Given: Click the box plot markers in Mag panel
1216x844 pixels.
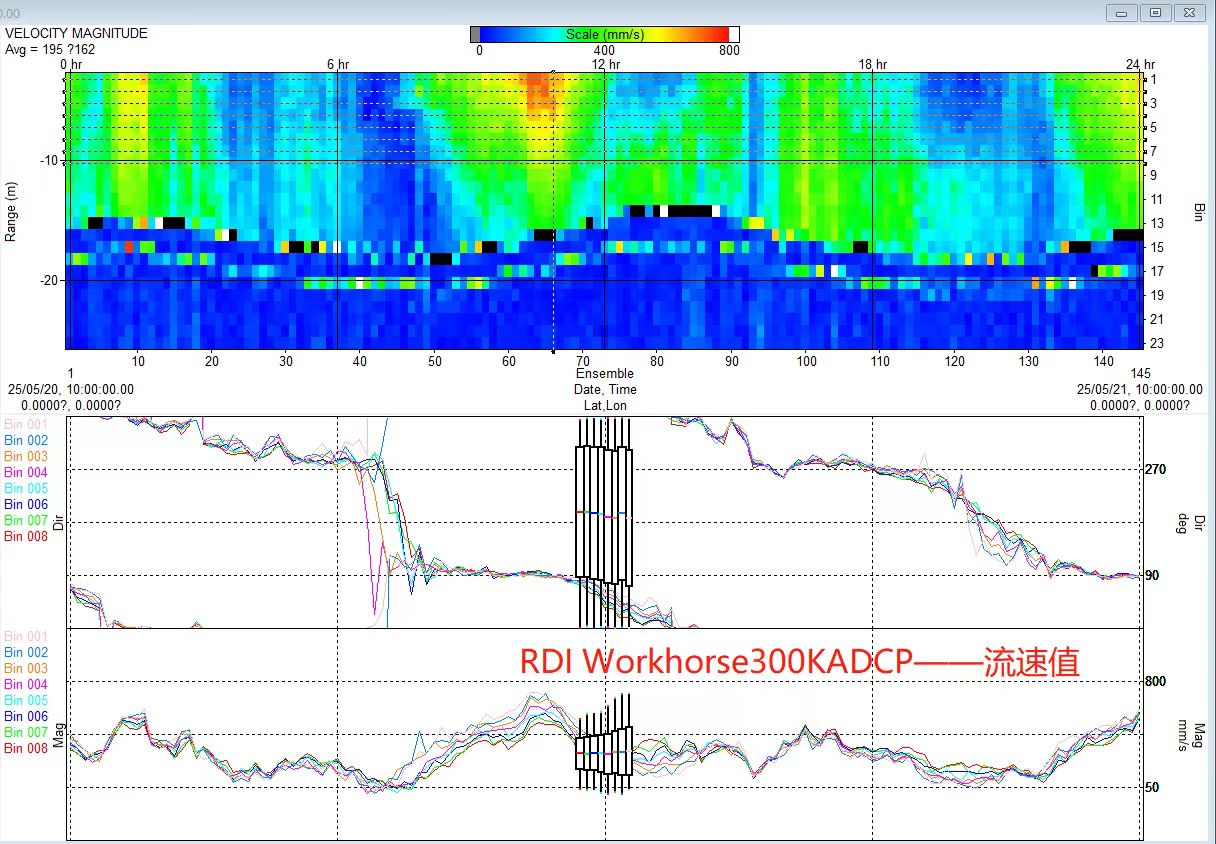Looking at the screenshot, I should [604, 751].
